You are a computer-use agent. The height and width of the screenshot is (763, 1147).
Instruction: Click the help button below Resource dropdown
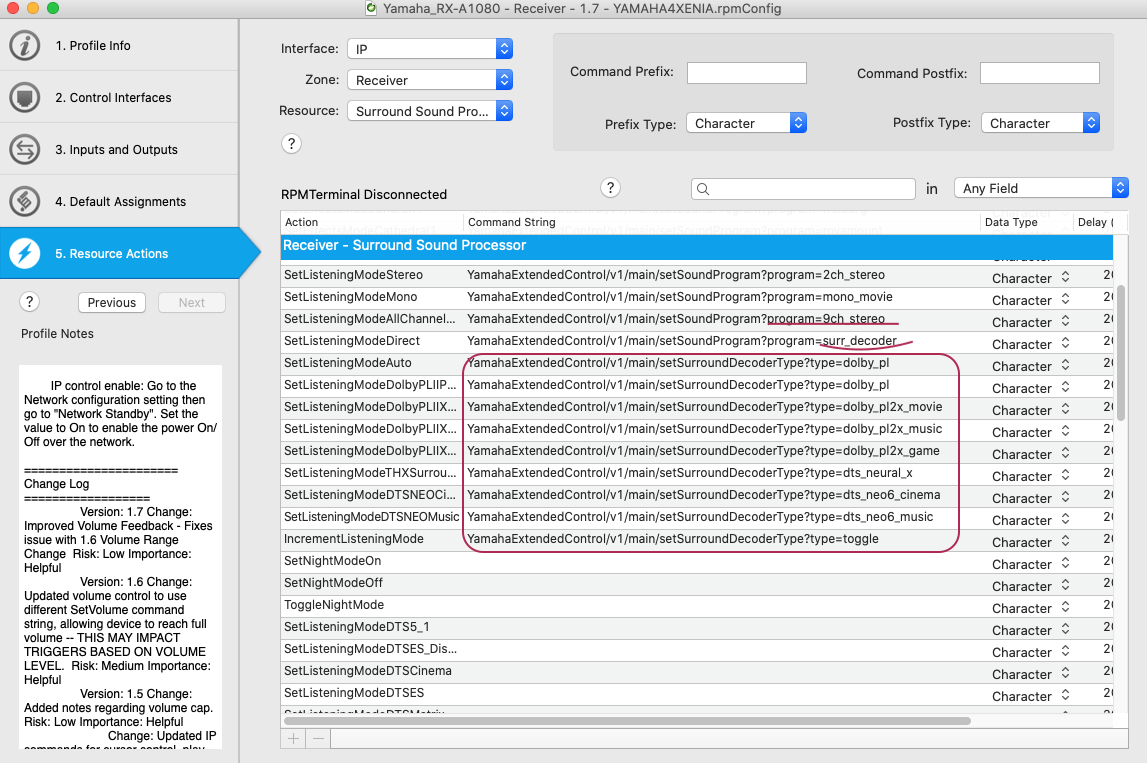(291, 144)
